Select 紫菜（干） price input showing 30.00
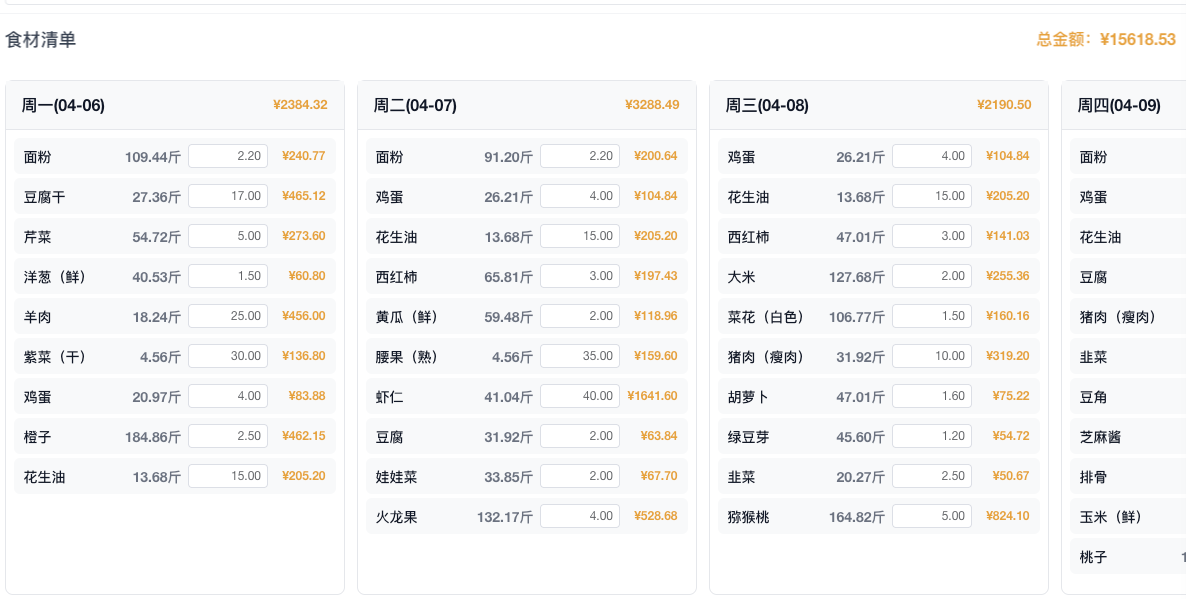This screenshot has height=599, width=1186. (227, 356)
